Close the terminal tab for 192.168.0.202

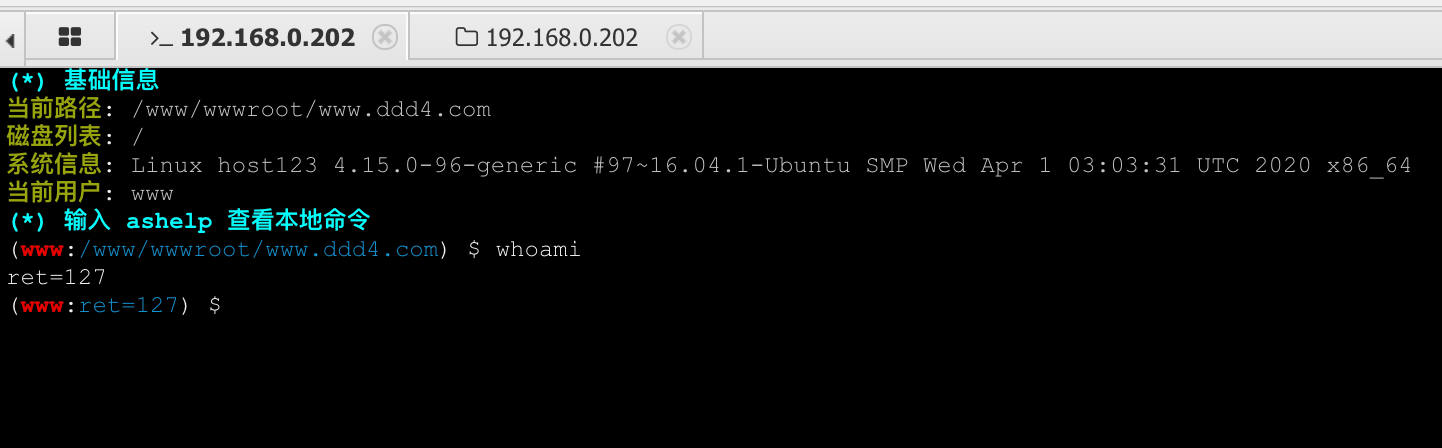click(384, 38)
